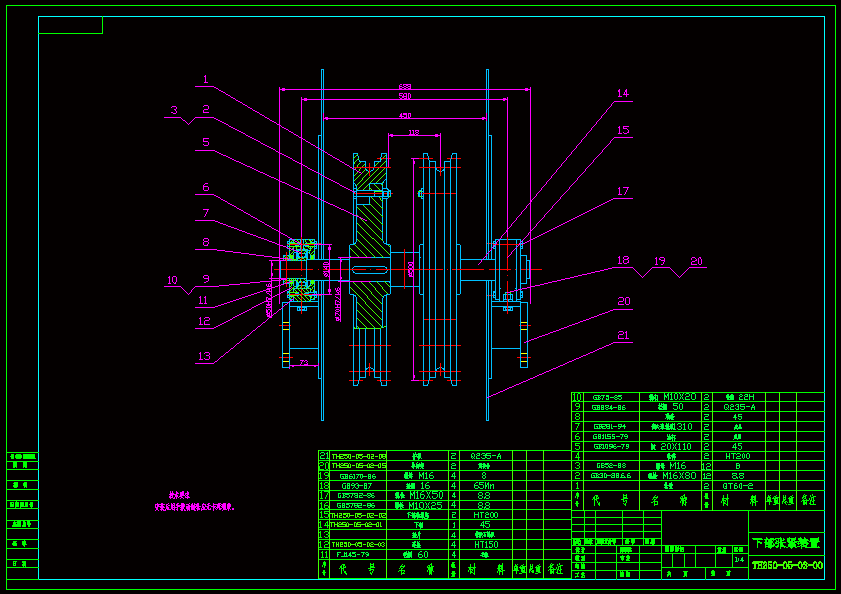Image resolution: width=841 pixels, height=594 pixels.
Task: Select part callout number 14
Action: [x=622, y=93]
